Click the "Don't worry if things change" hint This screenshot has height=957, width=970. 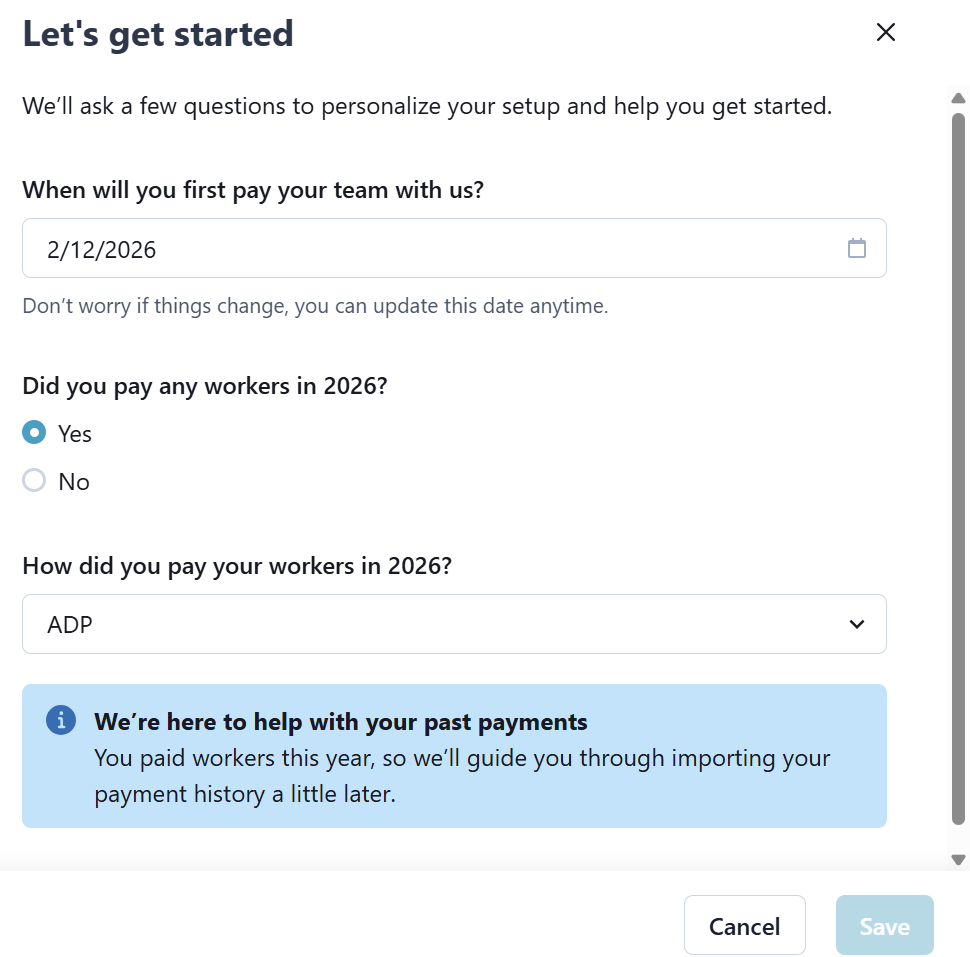pos(315,306)
